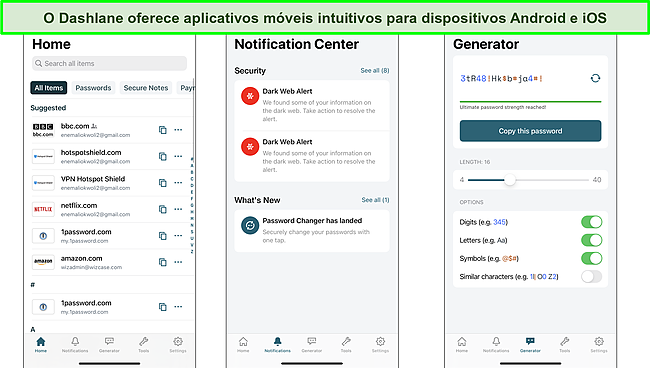This screenshot has width=650, height=368.
Task: Copy the bbc.com password
Action: [x=162, y=130]
